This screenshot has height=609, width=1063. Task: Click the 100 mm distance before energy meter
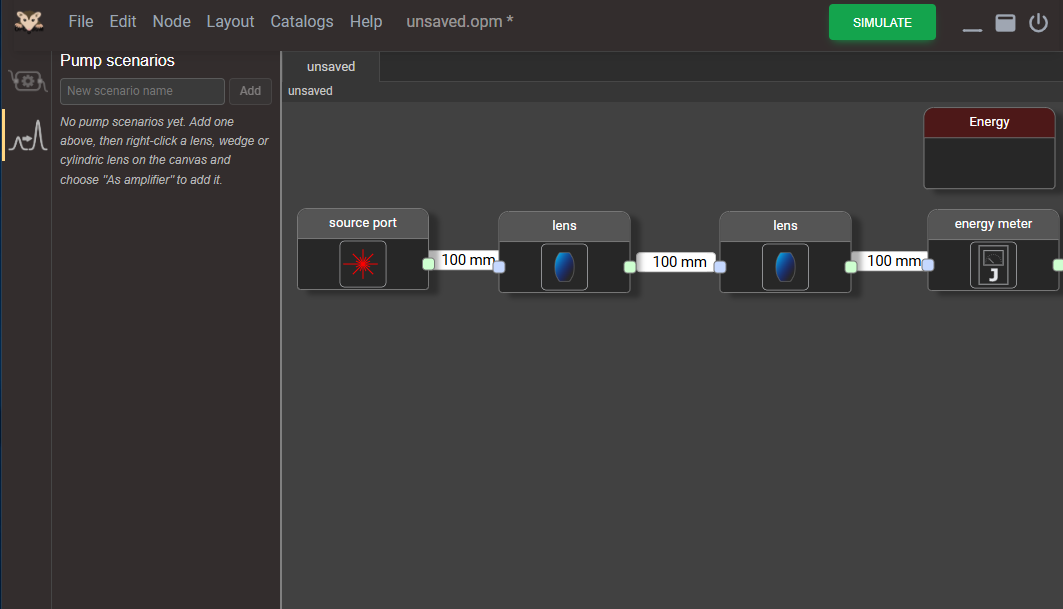point(893,260)
